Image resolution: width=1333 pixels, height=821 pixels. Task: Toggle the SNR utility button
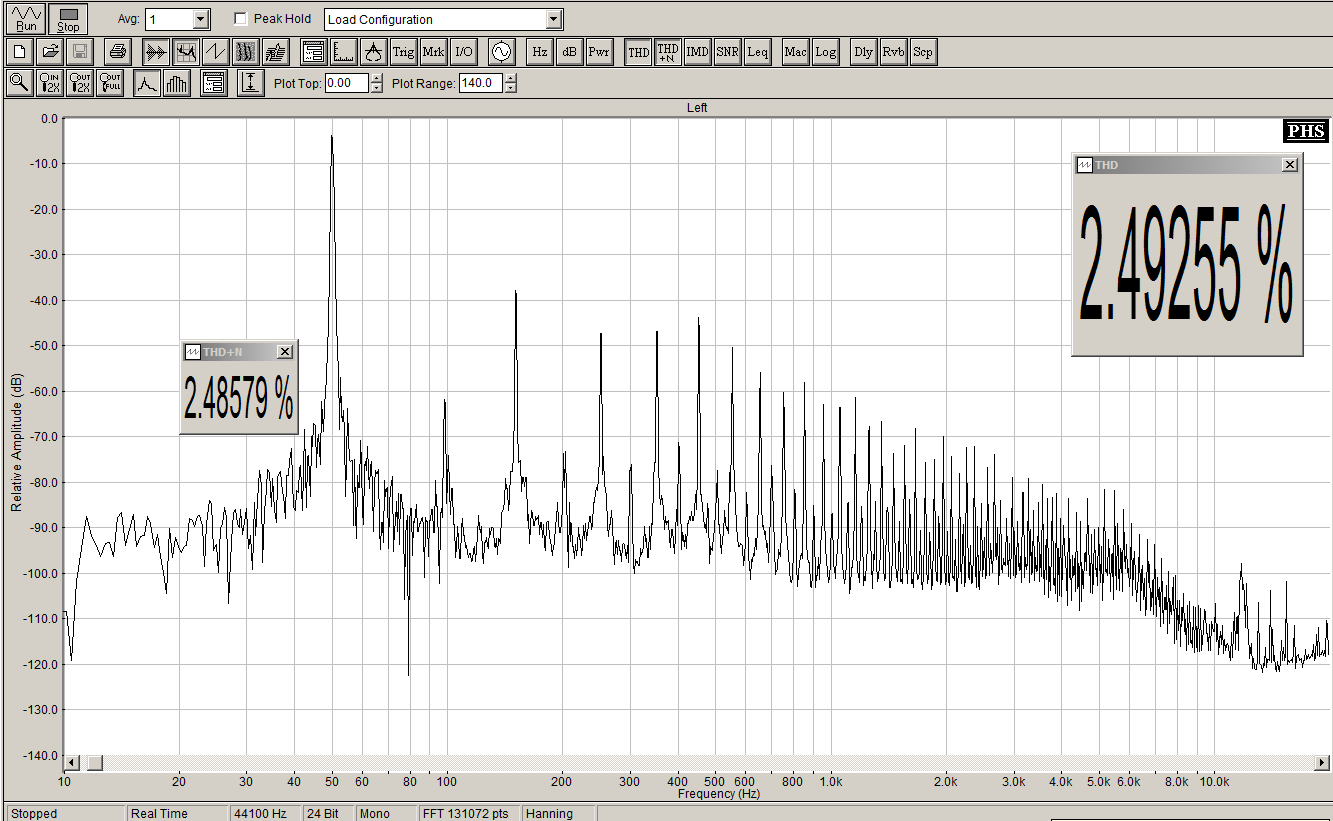pyautogui.click(x=728, y=52)
